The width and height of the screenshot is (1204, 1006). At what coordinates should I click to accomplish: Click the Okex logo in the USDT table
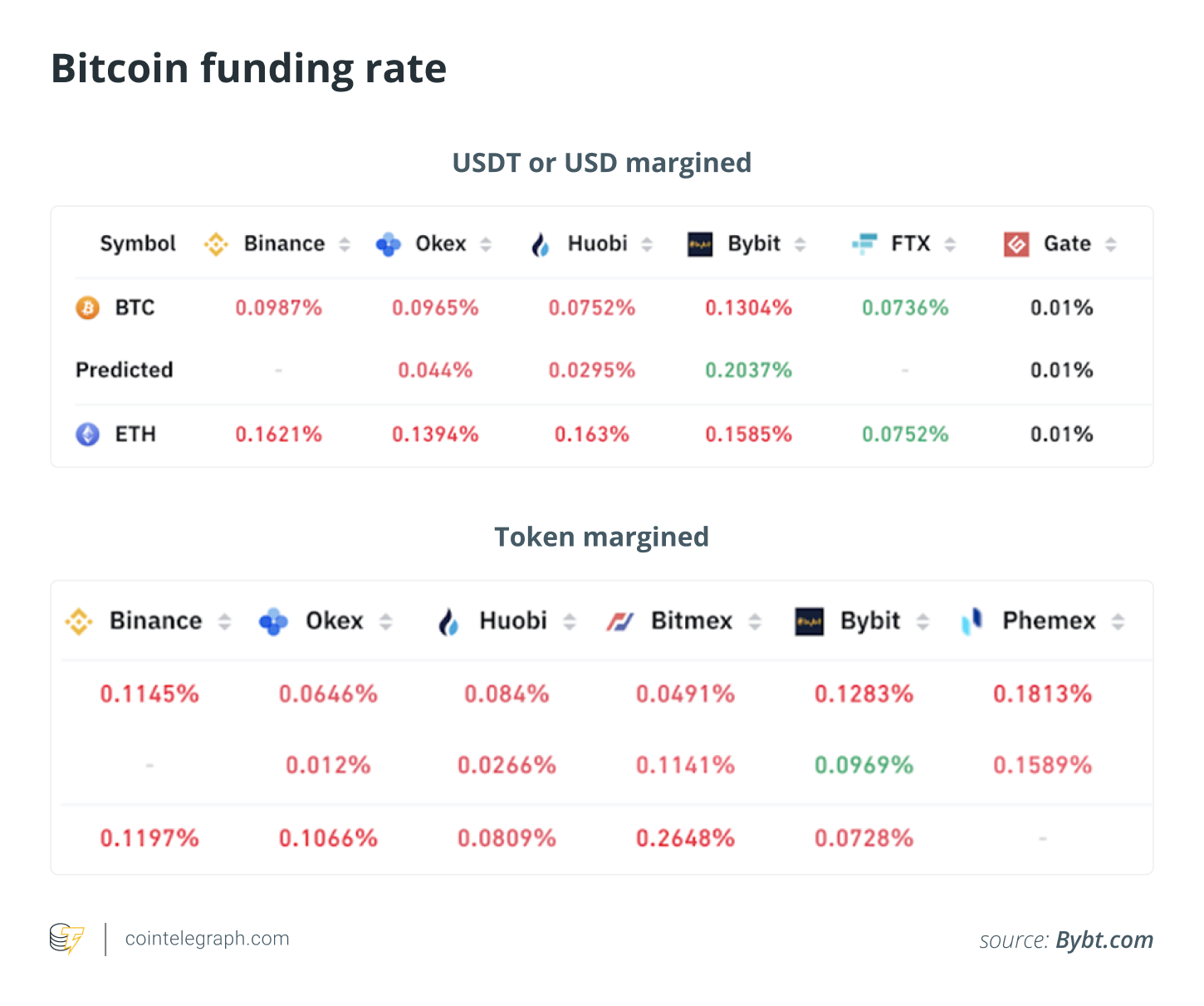[x=388, y=244]
